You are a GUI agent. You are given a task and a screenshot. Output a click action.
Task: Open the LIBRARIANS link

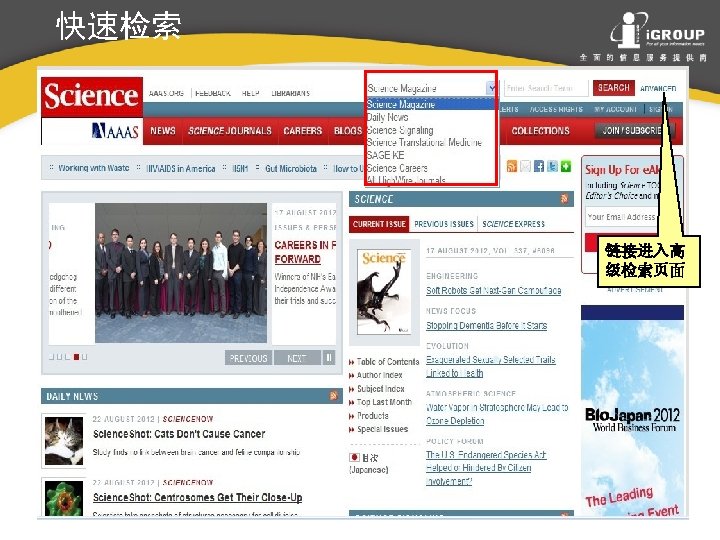(290, 93)
